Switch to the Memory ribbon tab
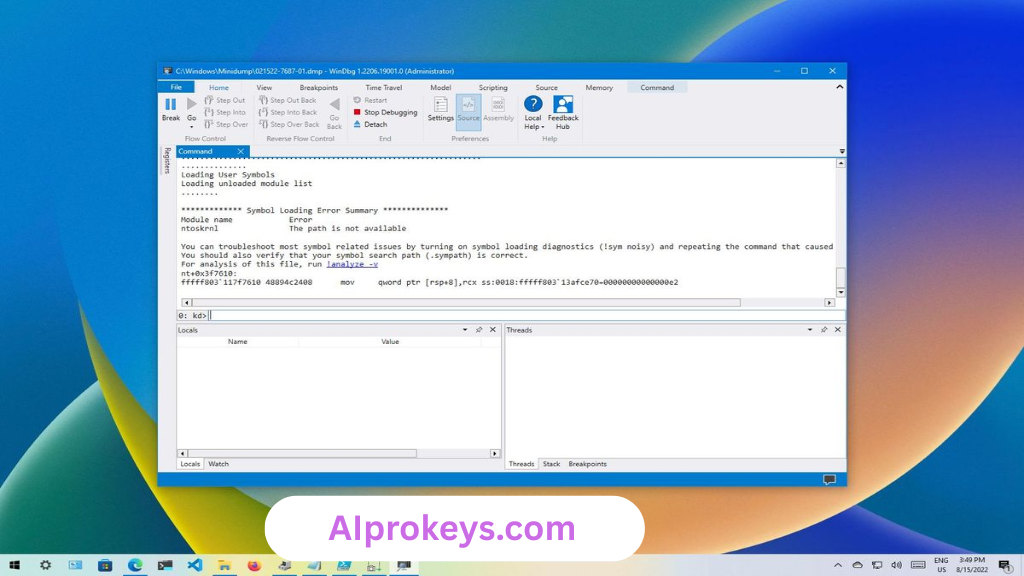The width and height of the screenshot is (1024, 576). pos(599,88)
